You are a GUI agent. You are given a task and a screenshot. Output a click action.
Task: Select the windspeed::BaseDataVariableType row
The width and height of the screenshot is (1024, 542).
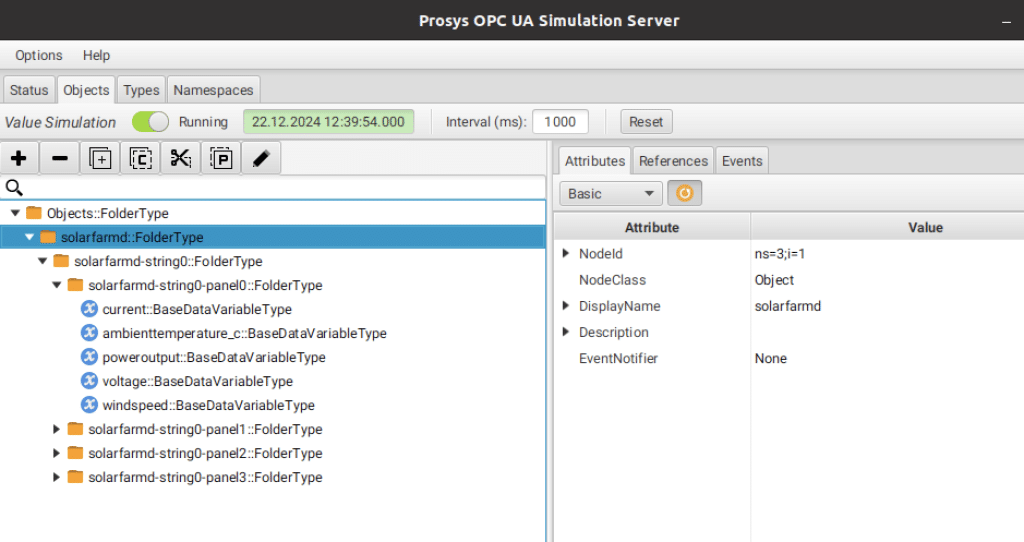[273, 405]
